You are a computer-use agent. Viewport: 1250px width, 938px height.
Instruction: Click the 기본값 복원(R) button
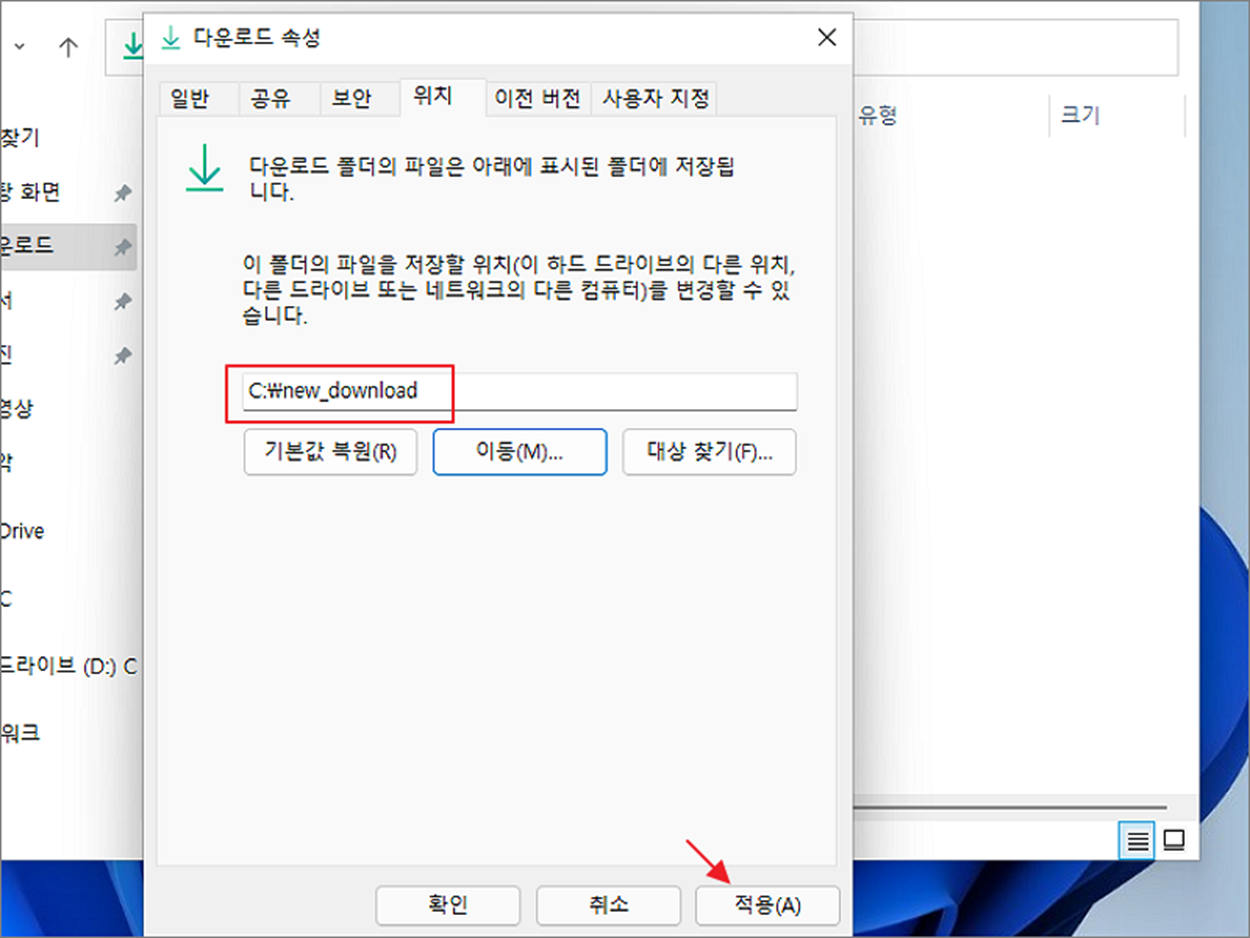click(330, 452)
